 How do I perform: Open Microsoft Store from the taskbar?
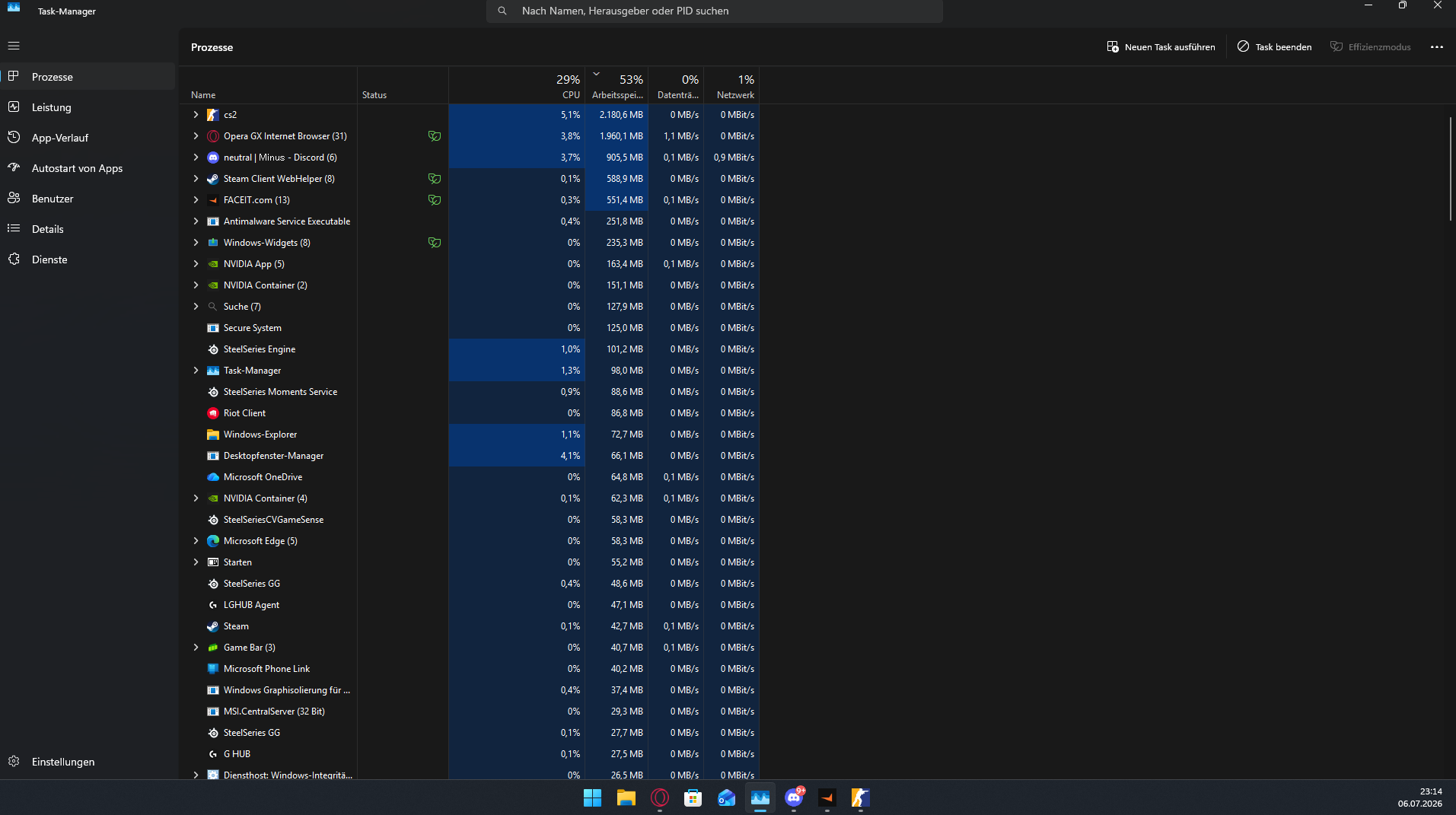pos(693,797)
